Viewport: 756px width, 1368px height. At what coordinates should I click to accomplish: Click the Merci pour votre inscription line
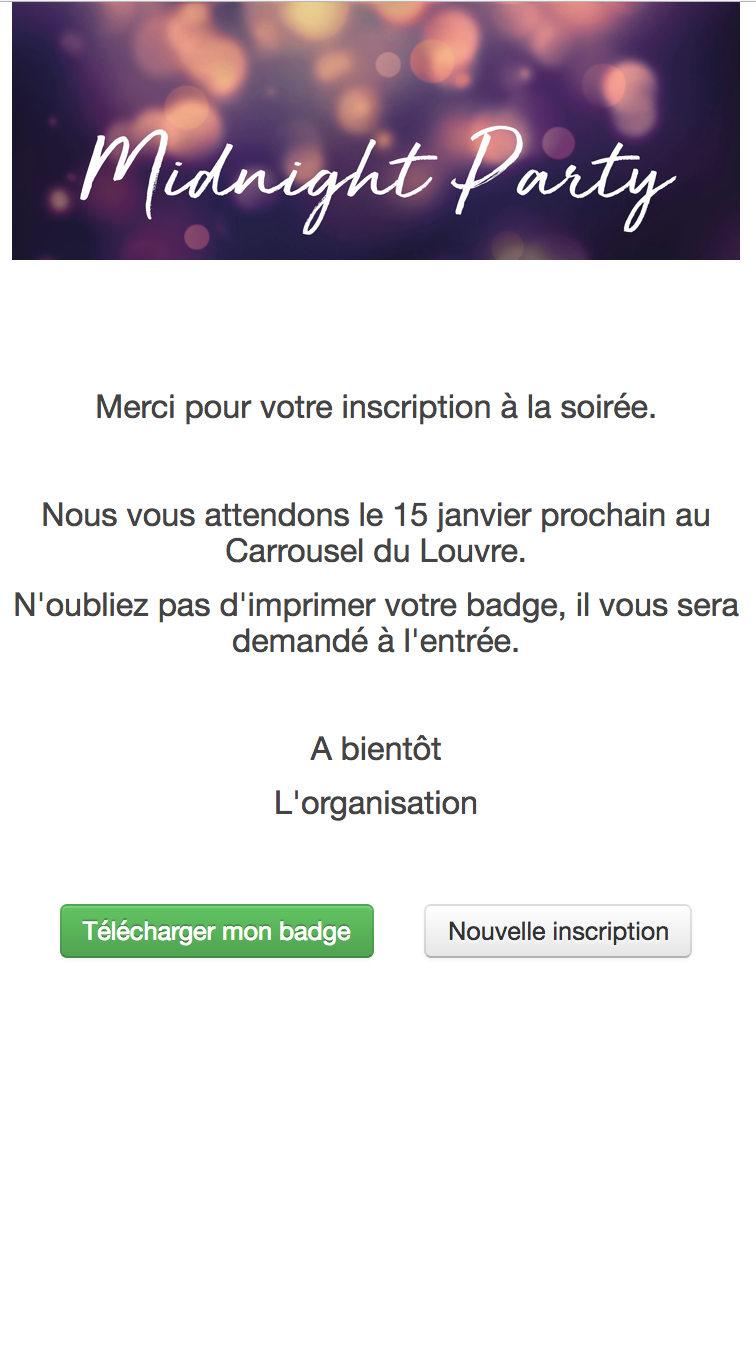[376, 408]
